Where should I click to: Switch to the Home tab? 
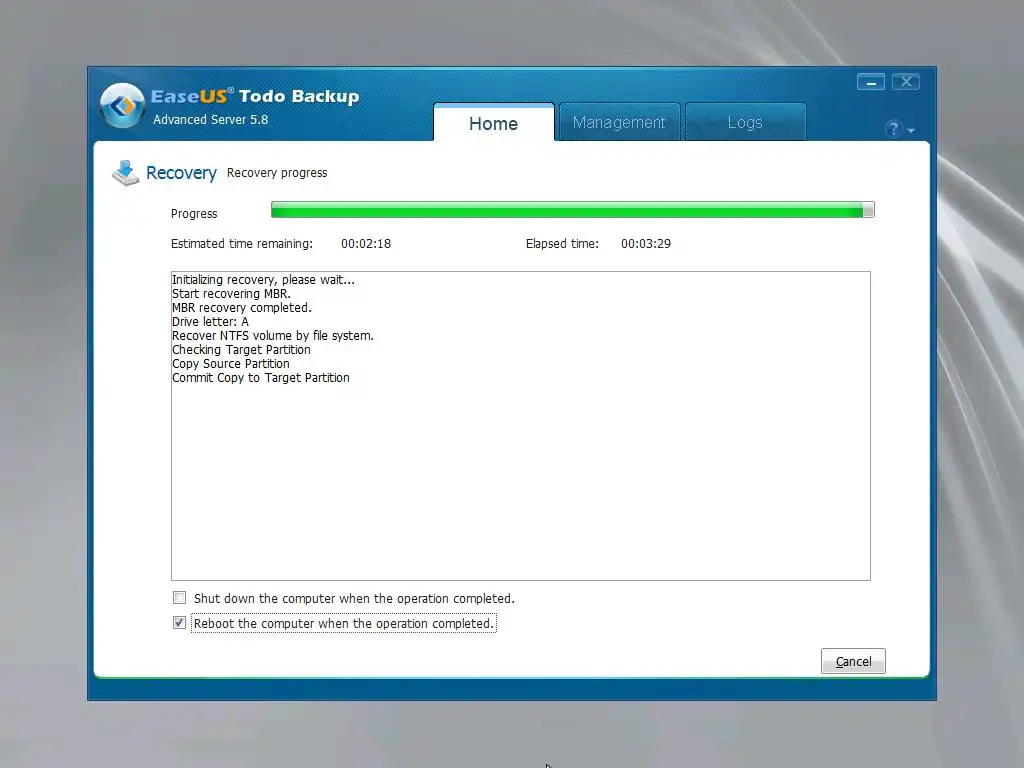(x=494, y=123)
